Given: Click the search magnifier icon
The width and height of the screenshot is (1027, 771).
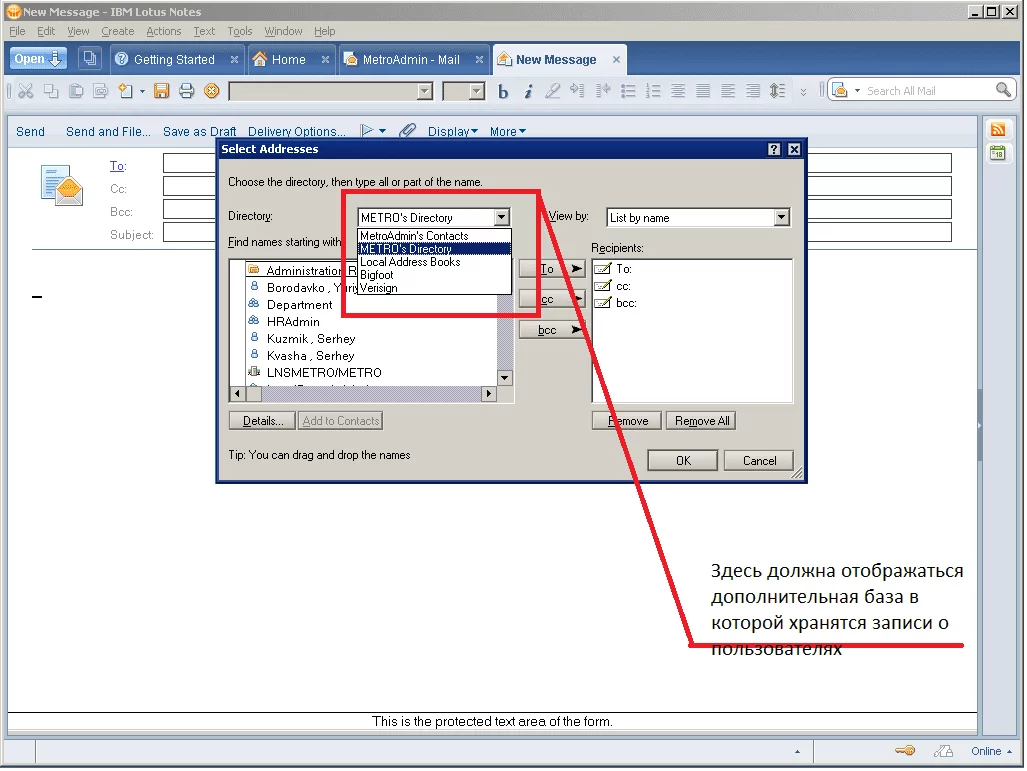Looking at the screenshot, I should tap(1004, 90).
